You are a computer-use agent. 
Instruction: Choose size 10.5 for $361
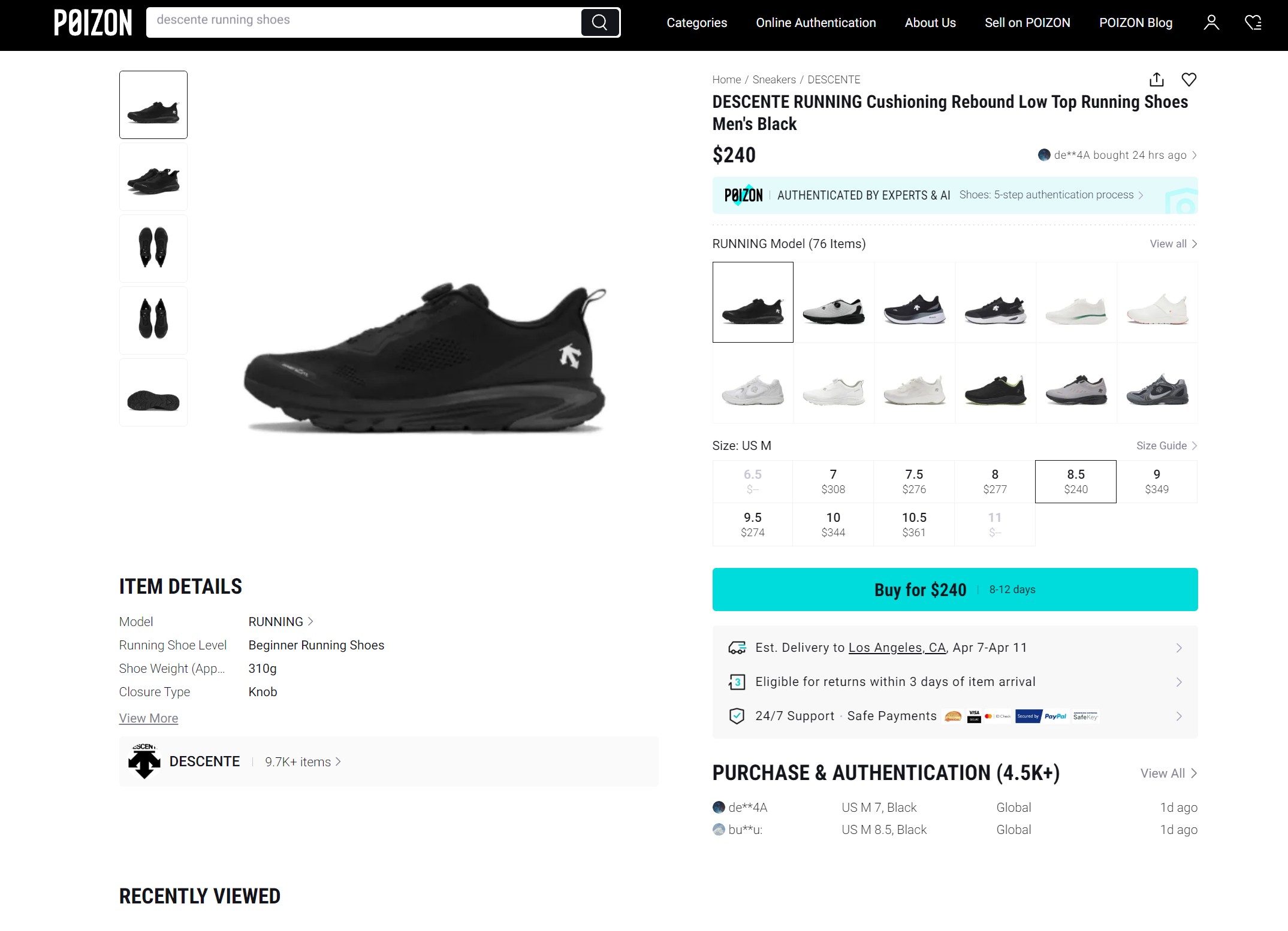pos(913,524)
